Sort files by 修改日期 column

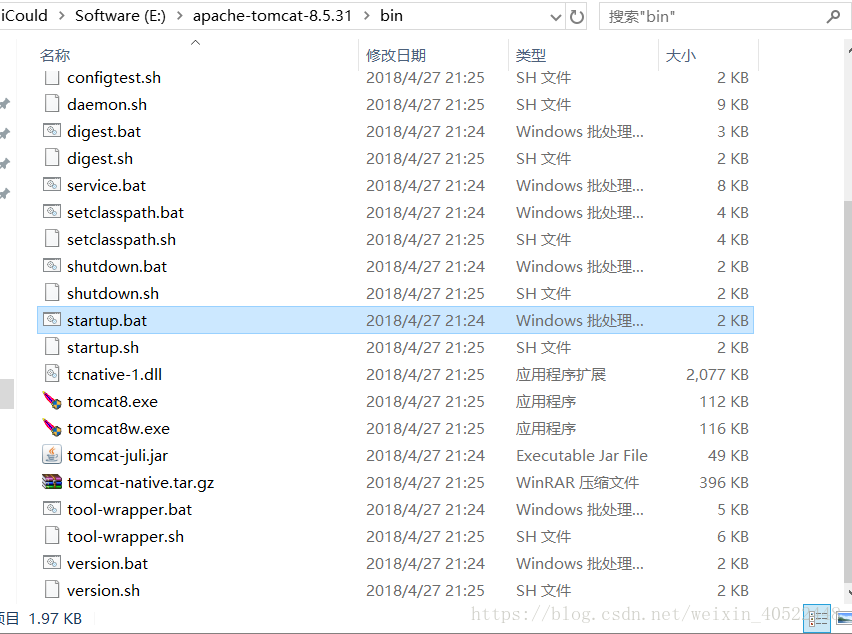click(396, 55)
